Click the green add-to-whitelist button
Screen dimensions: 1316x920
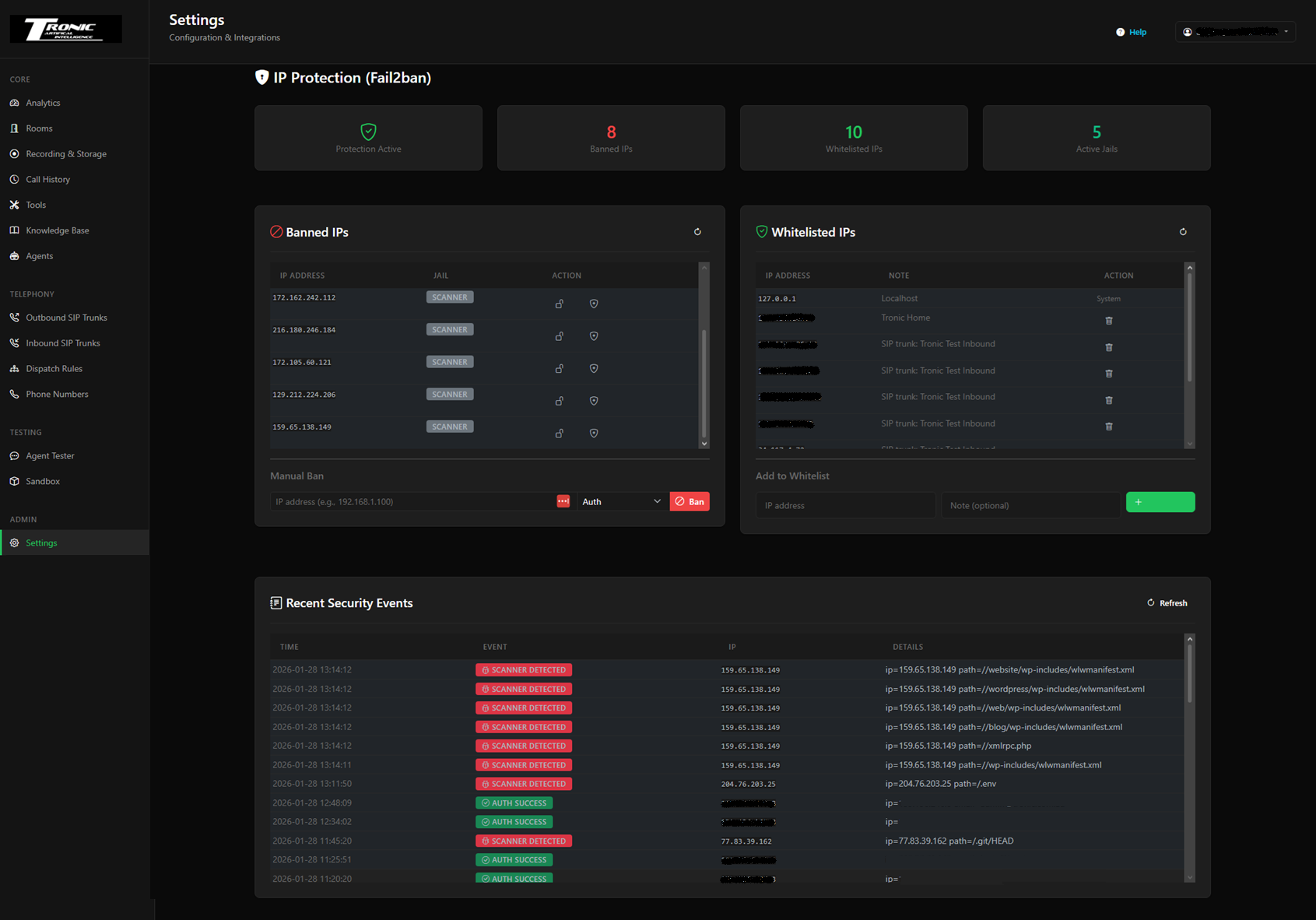coord(1160,502)
